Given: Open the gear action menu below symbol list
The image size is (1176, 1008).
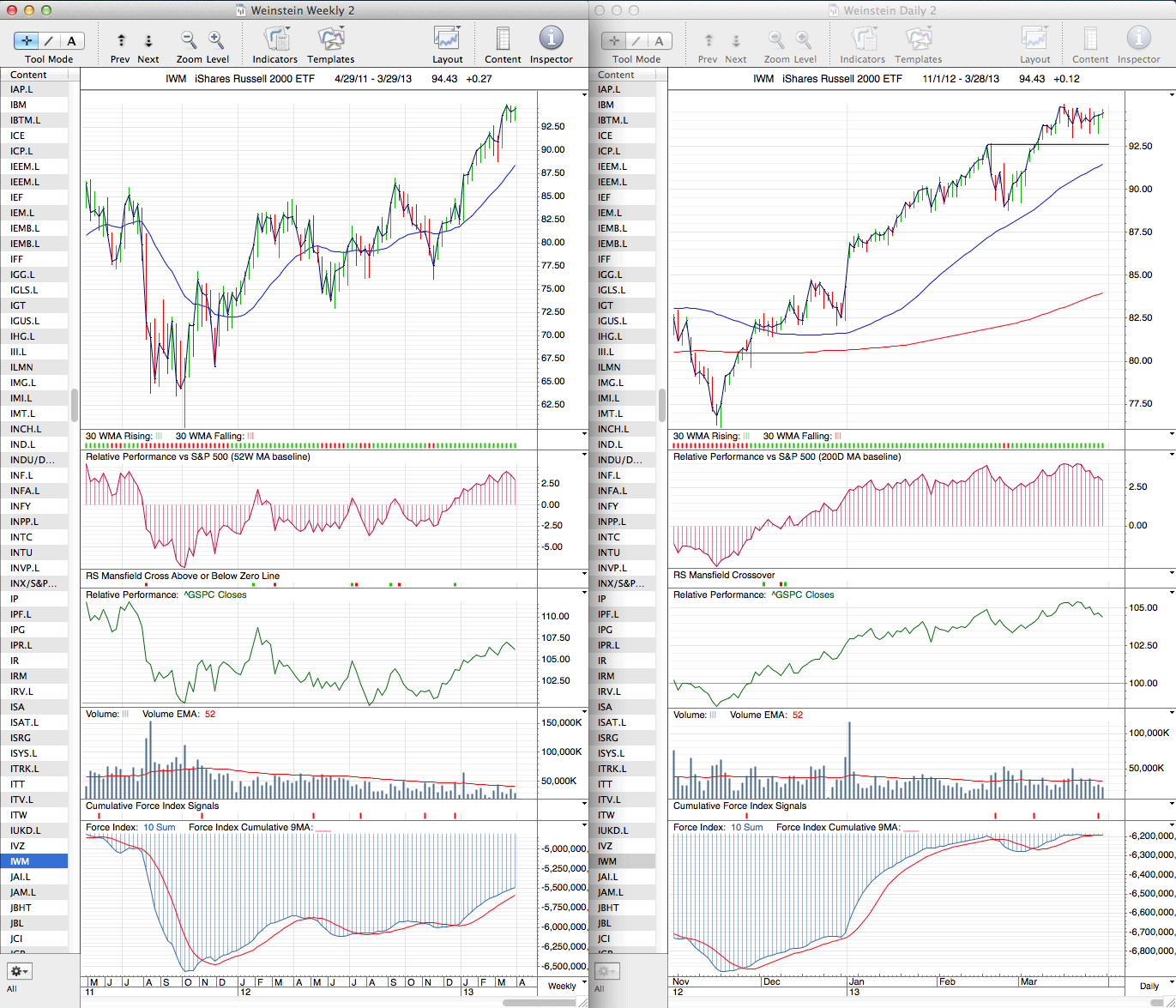Looking at the screenshot, I should tap(19, 971).
